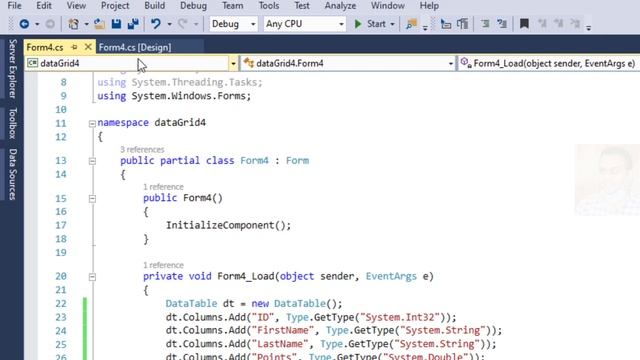The width and height of the screenshot is (640, 360).
Task: Click the uncomment lines icon
Action: (x=502, y=24)
